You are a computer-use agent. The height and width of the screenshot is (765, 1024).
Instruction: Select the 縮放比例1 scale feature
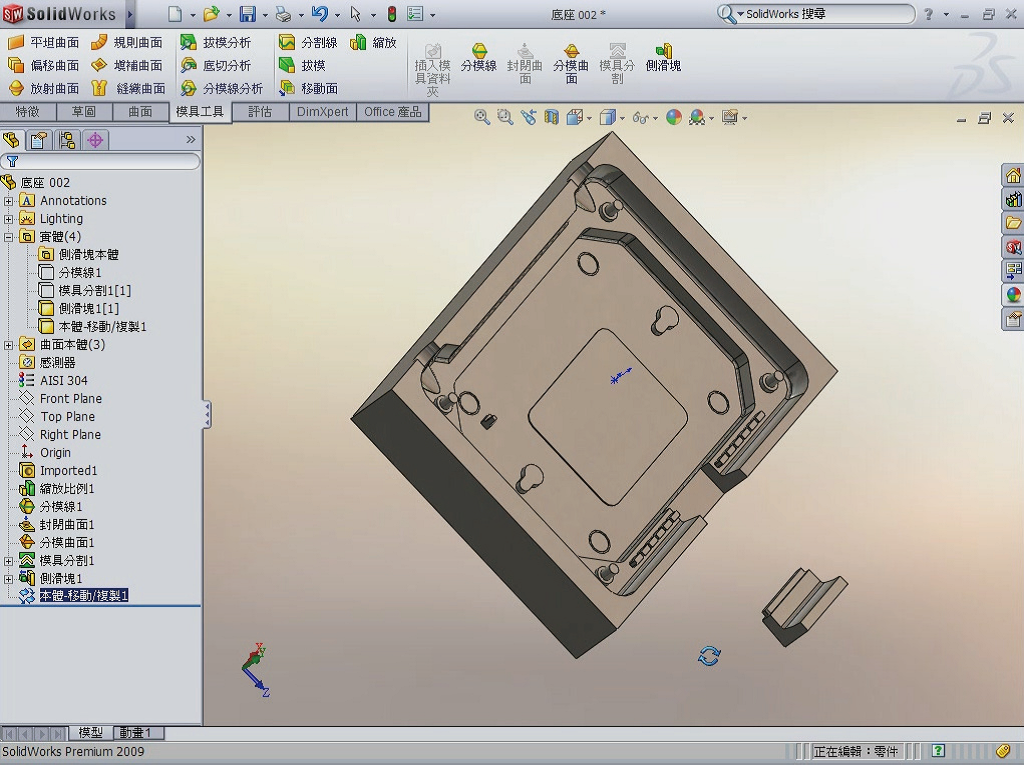67,489
